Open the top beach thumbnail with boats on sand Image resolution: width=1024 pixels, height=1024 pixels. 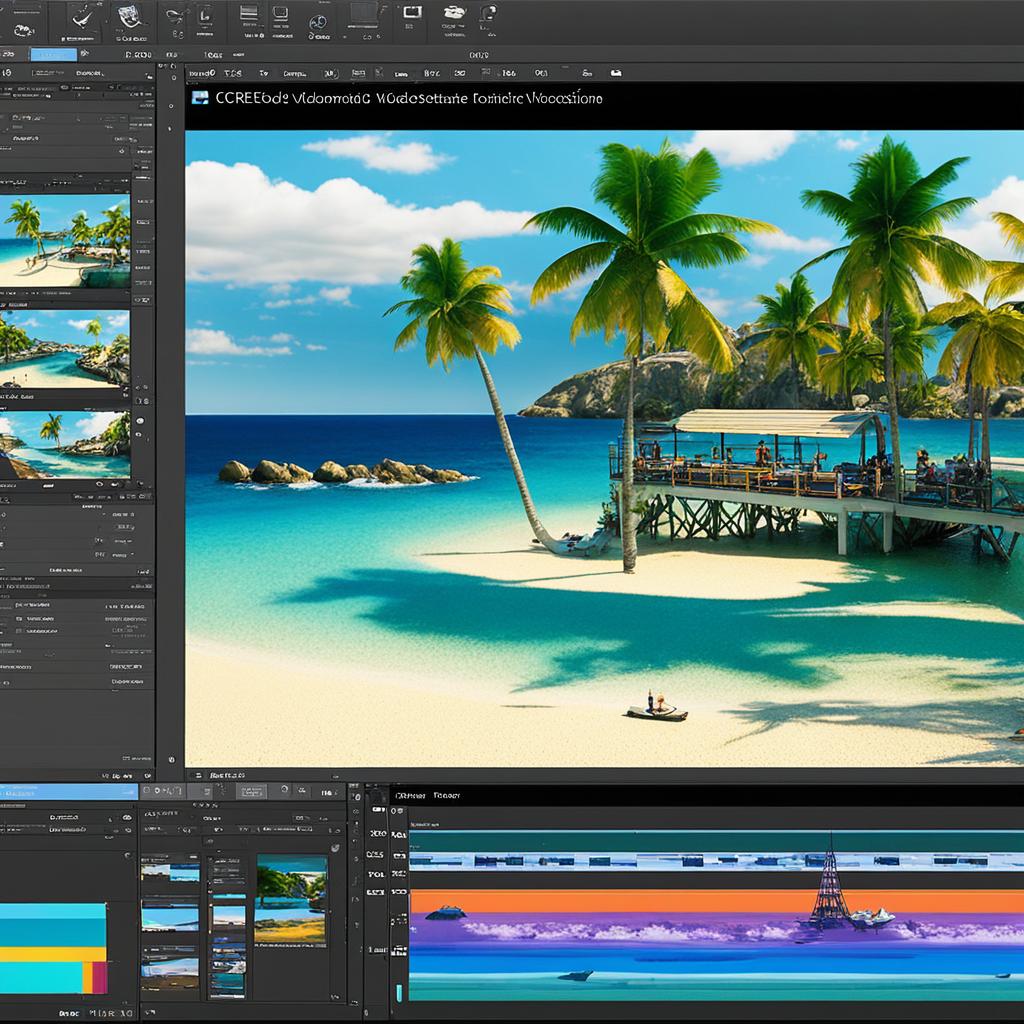click(65, 241)
